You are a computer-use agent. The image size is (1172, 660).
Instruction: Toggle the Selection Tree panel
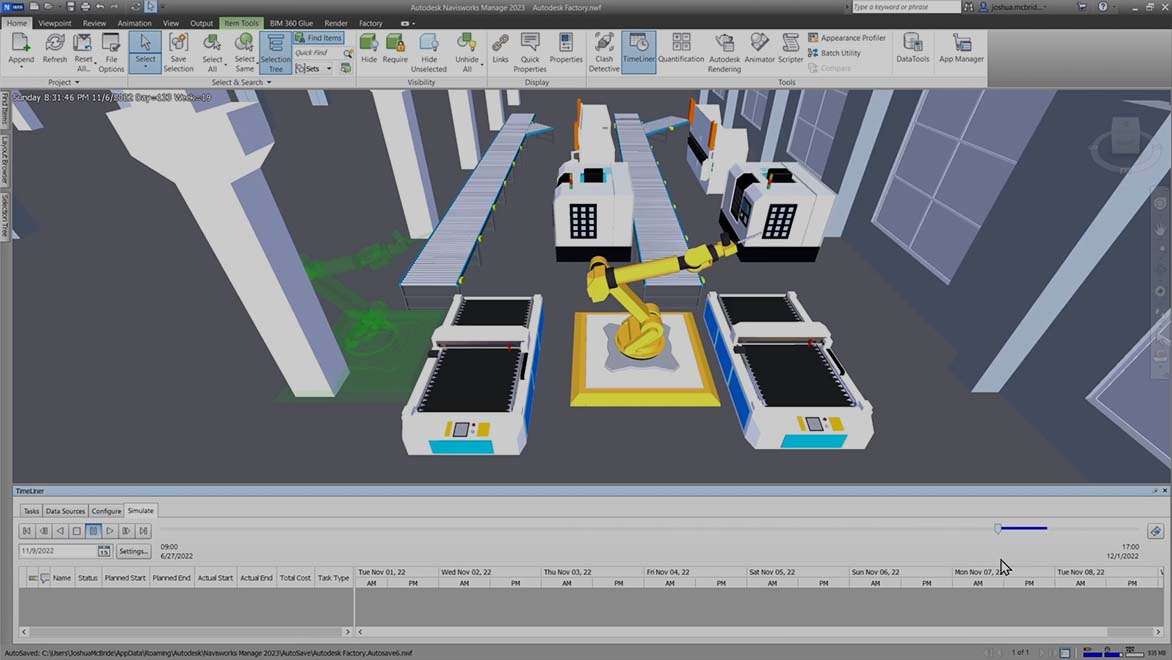coord(275,52)
